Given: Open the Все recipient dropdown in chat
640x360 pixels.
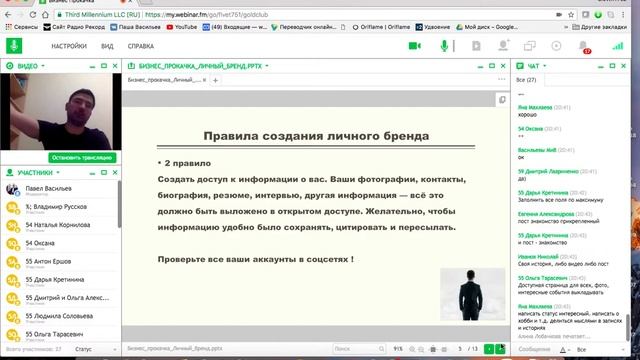Looking at the screenshot, I should (x=600, y=350).
